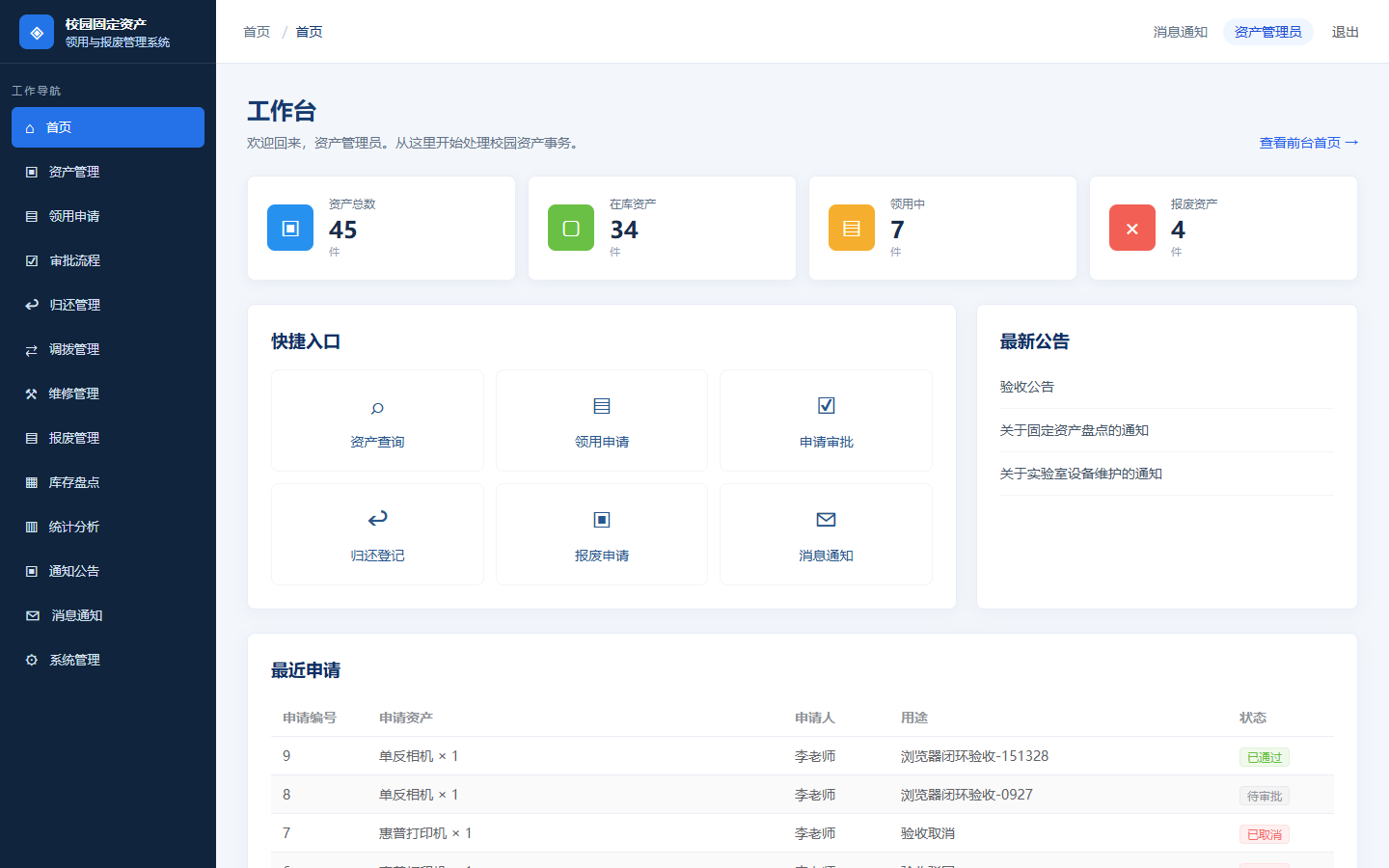Image resolution: width=1389 pixels, height=868 pixels.
Task: Open the 关于固定资产盘点的通知 announcement
Action: (1074, 430)
